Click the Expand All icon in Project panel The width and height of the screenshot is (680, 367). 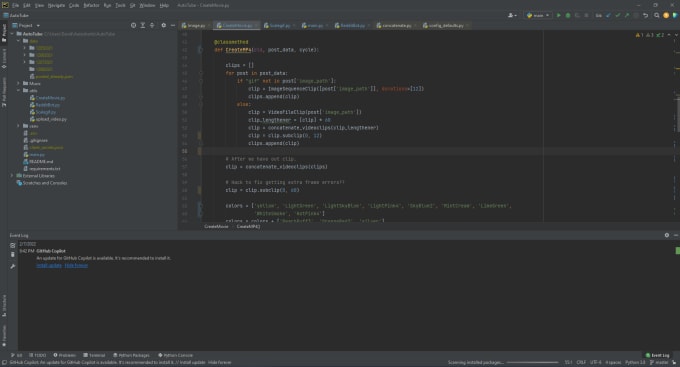click(143, 26)
